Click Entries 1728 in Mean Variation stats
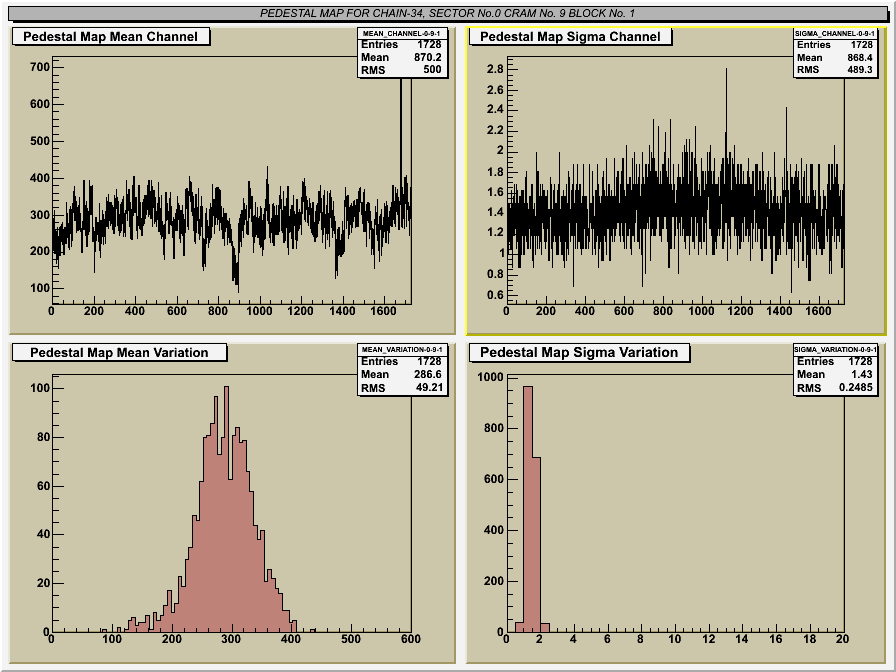Screen dimensions: 896x672 pyautogui.click(x=401, y=361)
